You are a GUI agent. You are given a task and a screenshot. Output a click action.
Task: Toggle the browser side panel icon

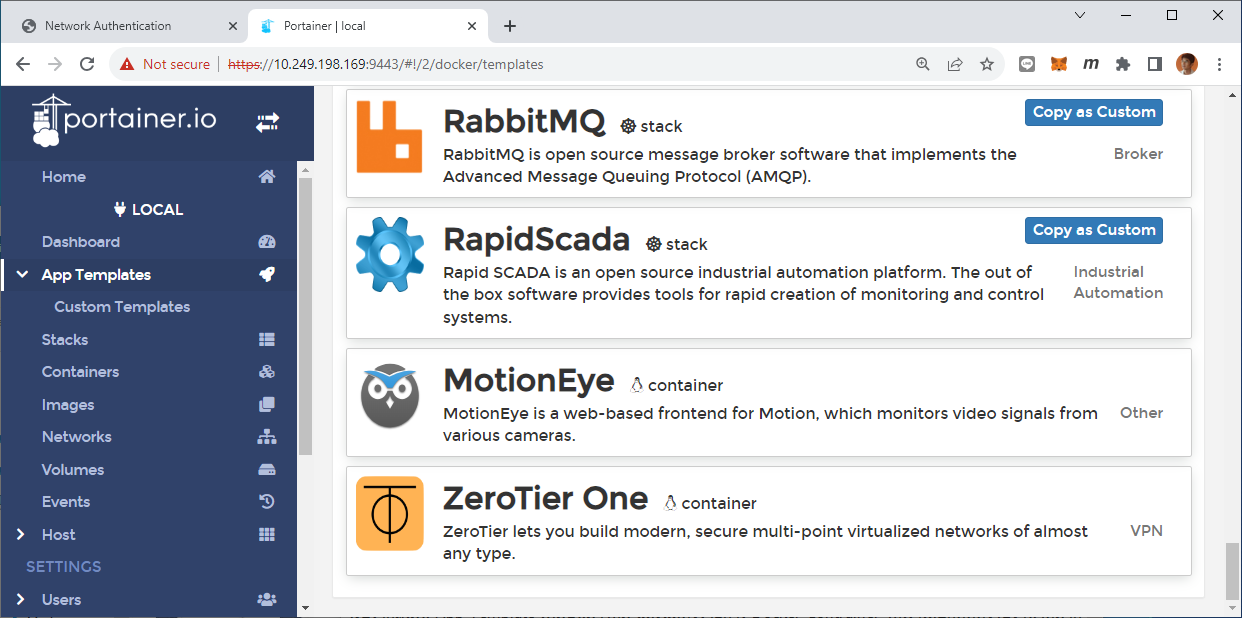click(x=1155, y=64)
